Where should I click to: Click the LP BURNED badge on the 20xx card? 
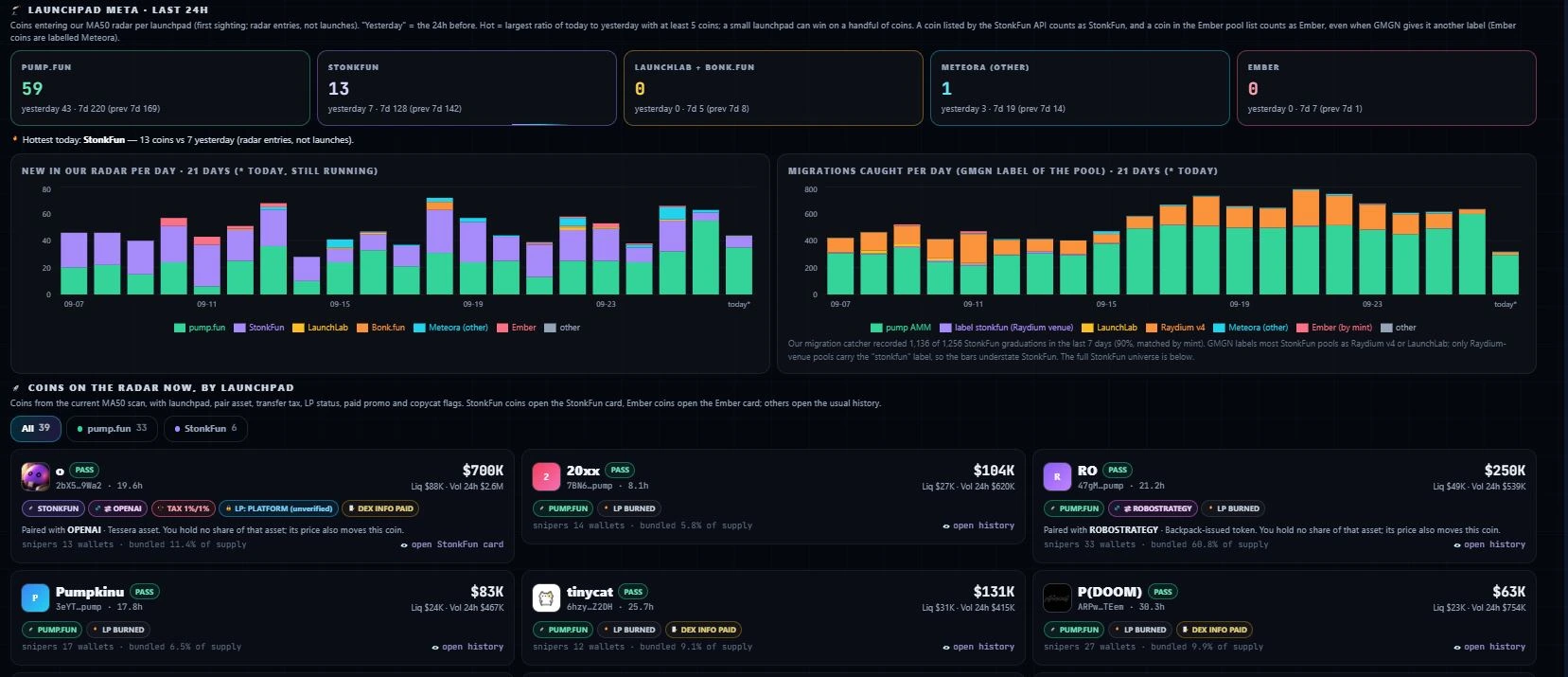(629, 508)
